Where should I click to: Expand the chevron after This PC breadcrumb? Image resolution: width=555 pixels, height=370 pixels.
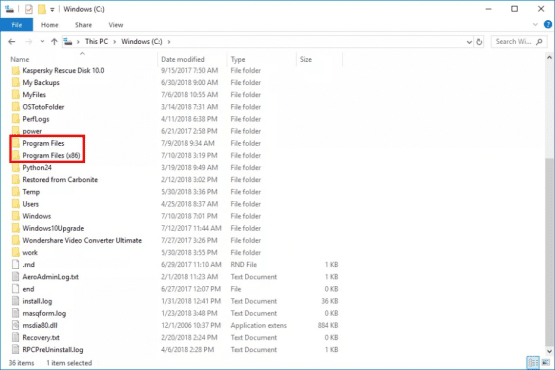pos(115,42)
